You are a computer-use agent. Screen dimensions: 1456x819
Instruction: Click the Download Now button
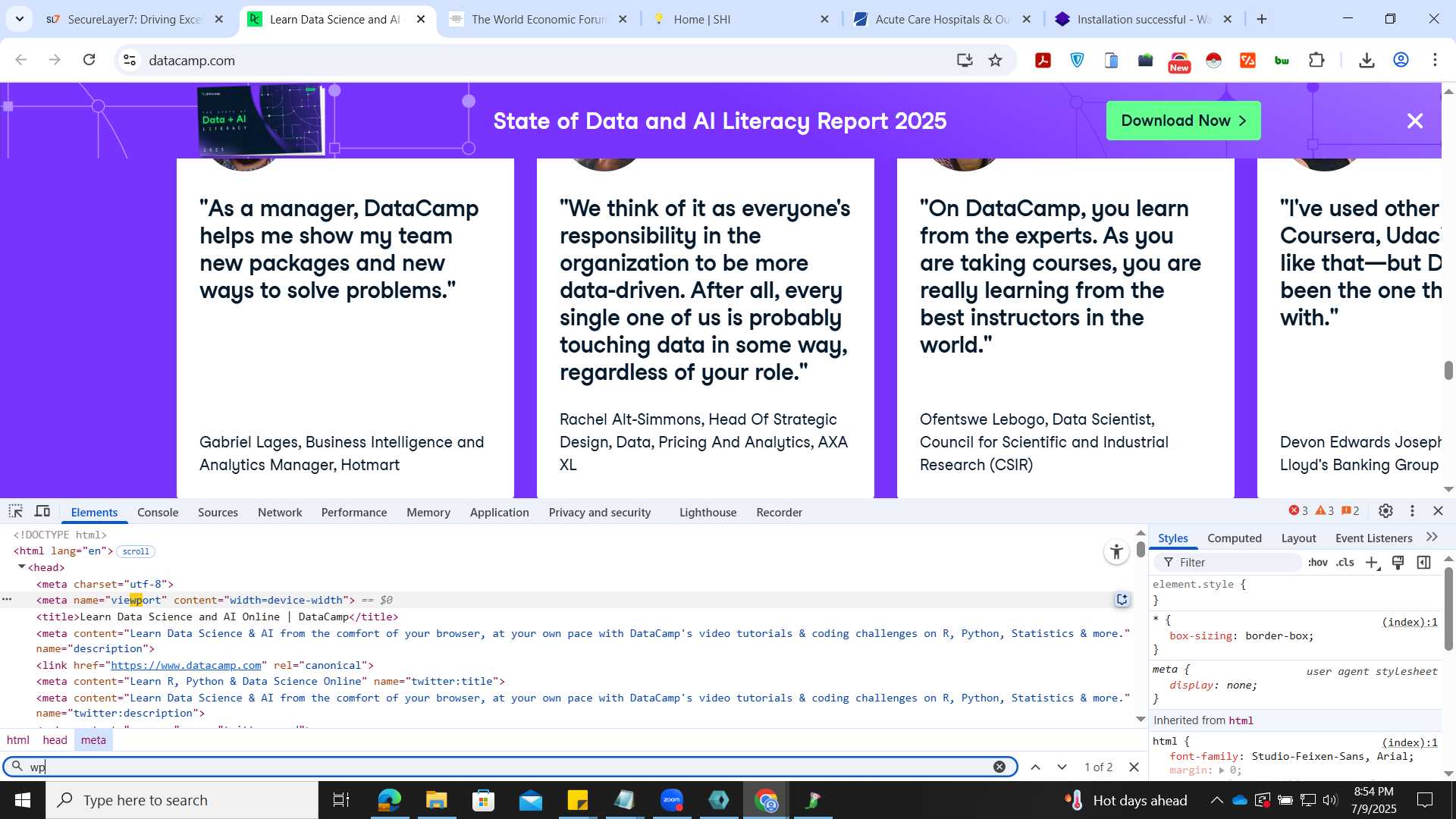click(x=1183, y=121)
